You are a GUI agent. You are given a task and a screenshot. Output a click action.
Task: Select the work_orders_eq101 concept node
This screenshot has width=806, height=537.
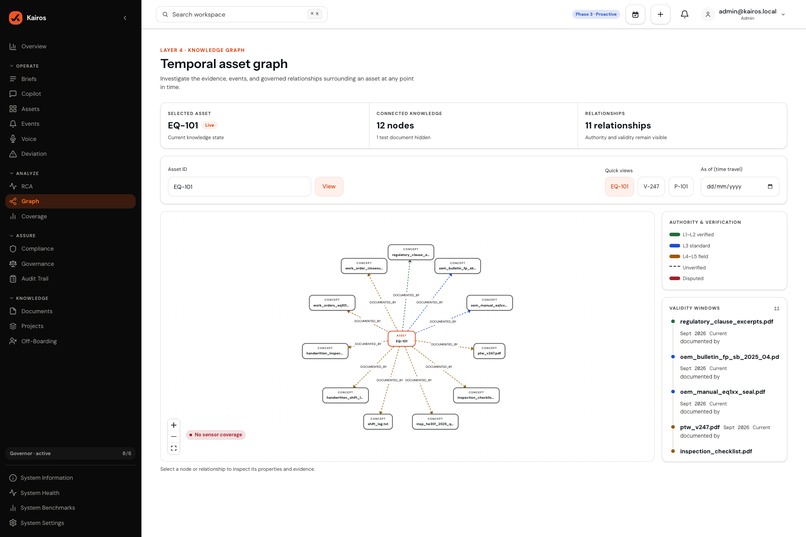332,303
